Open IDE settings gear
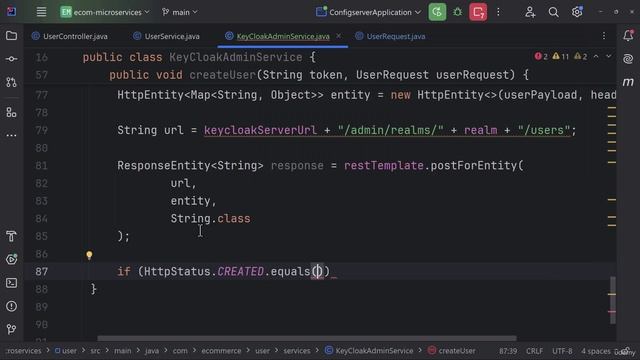This screenshot has width=640, height=360. pyautogui.click(x=577, y=12)
